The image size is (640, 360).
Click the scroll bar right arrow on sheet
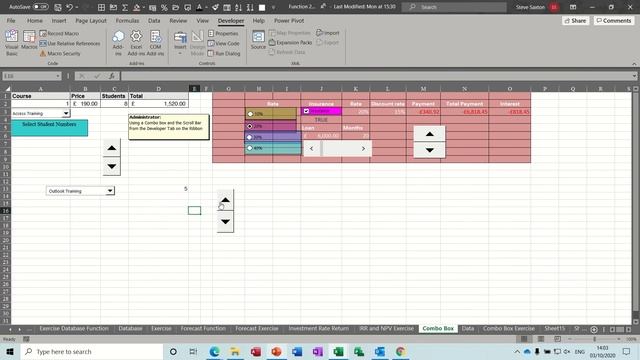pos(363,149)
